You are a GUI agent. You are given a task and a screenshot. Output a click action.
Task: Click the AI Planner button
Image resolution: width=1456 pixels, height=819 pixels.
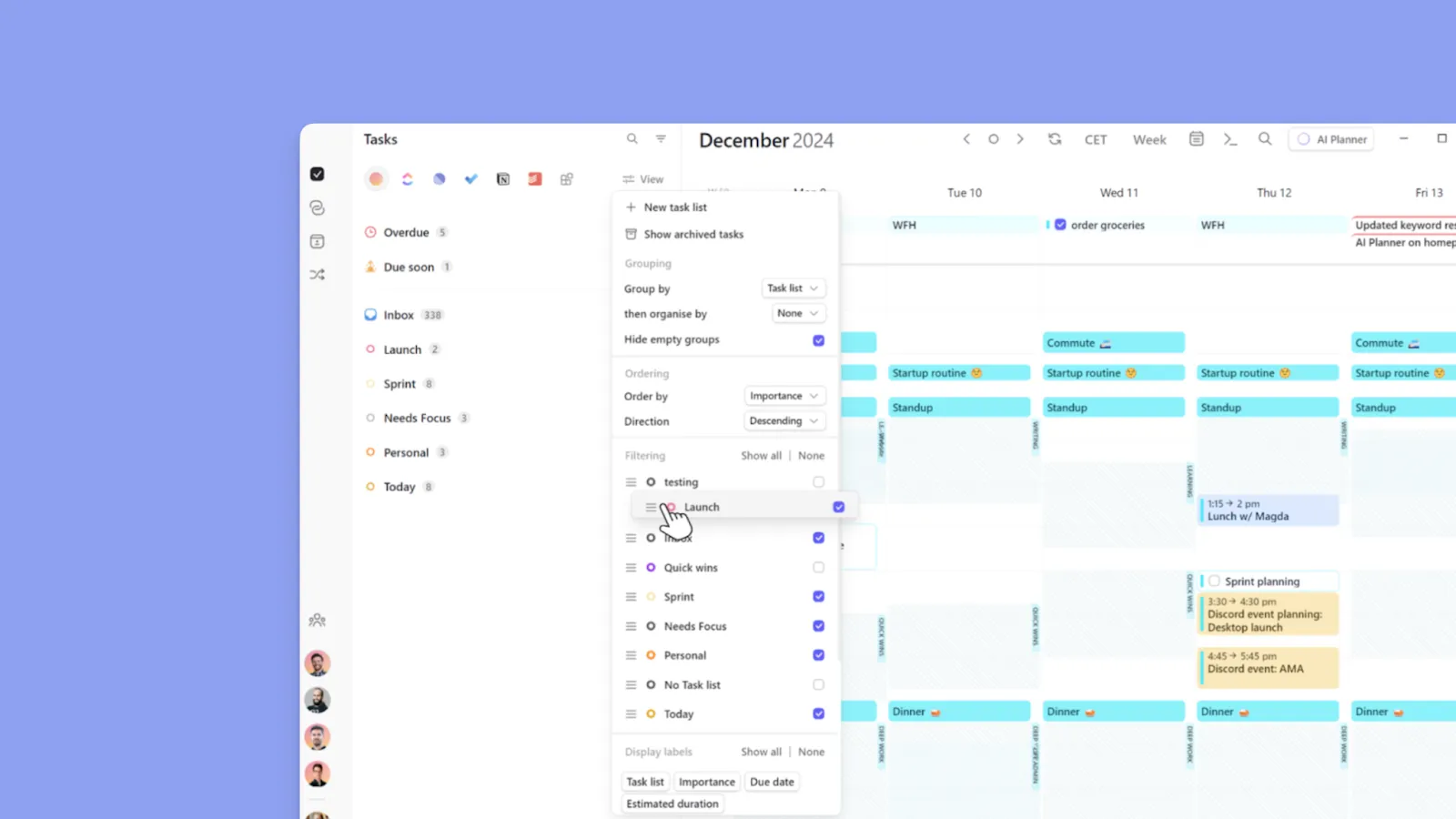click(1331, 138)
